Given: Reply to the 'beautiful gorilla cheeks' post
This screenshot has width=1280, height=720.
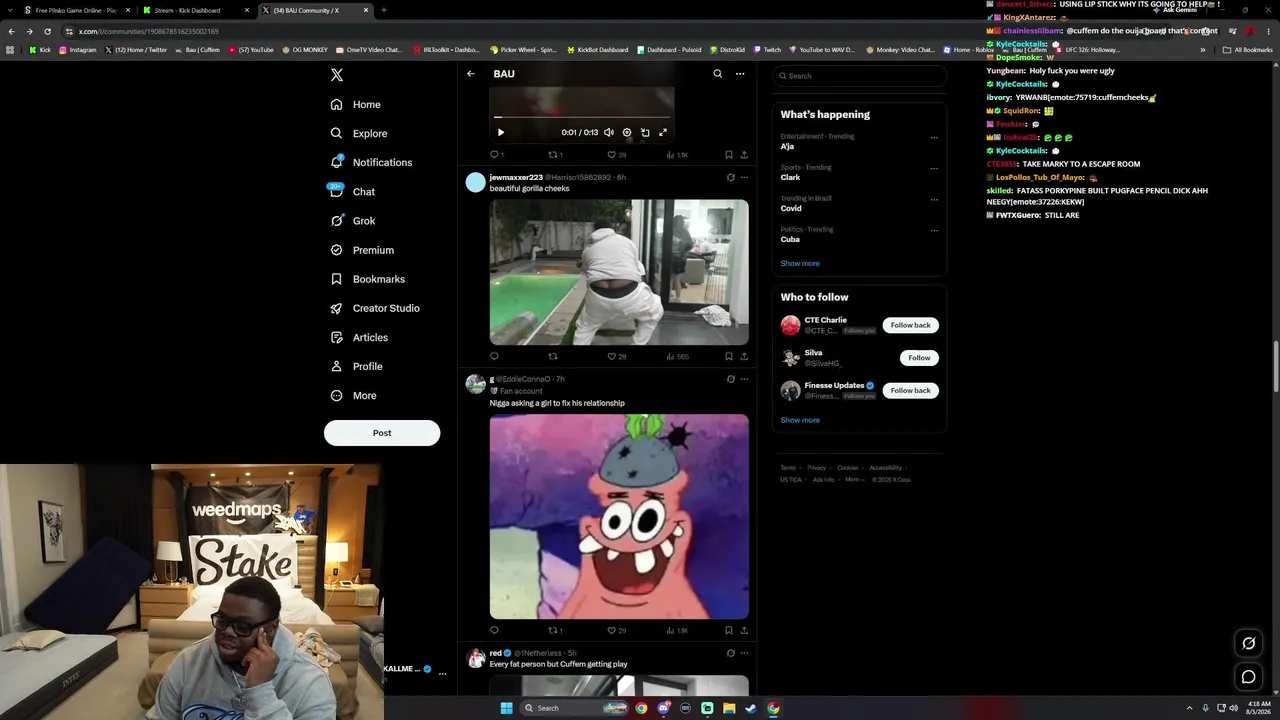Looking at the screenshot, I should (x=494, y=356).
